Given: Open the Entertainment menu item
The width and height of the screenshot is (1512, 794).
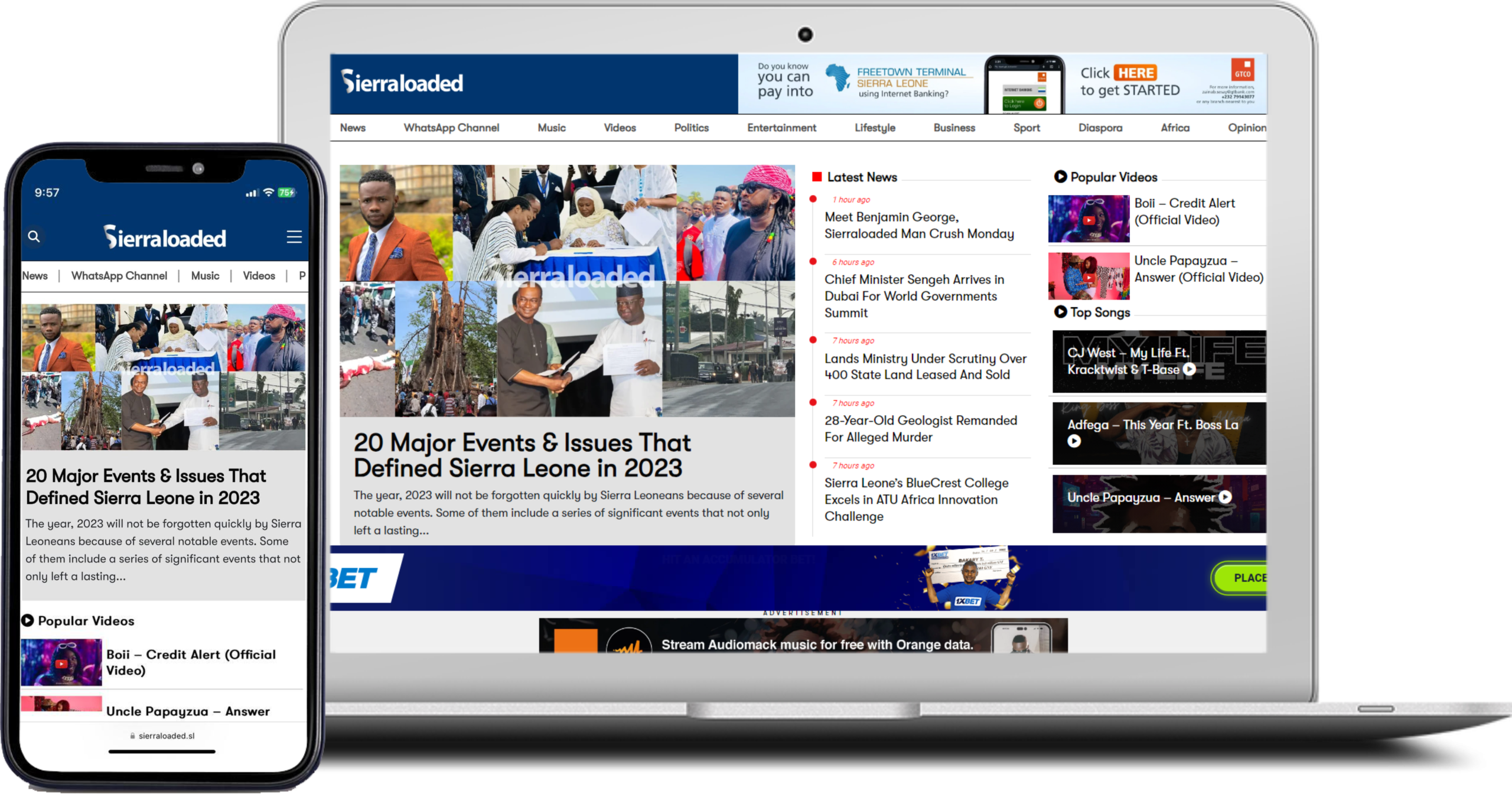Looking at the screenshot, I should click(x=781, y=128).
